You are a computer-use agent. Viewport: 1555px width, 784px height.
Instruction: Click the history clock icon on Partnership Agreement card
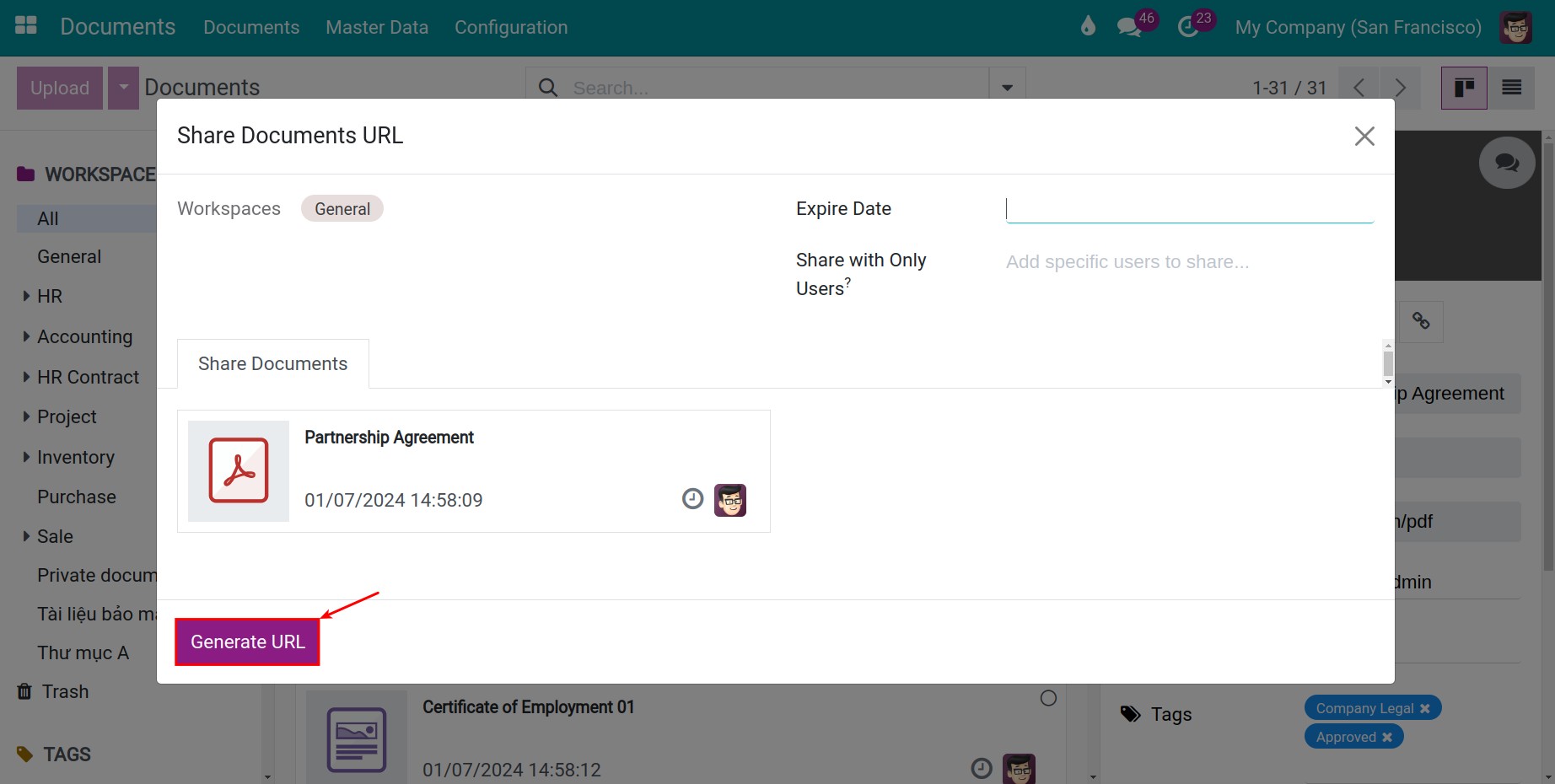tap(691, 499)
